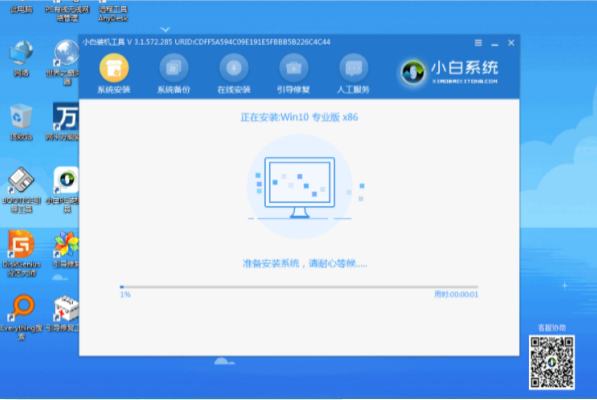Click the 用时:00:00:01 elapsed time text

pyautogui.click(x=456, y=294)
